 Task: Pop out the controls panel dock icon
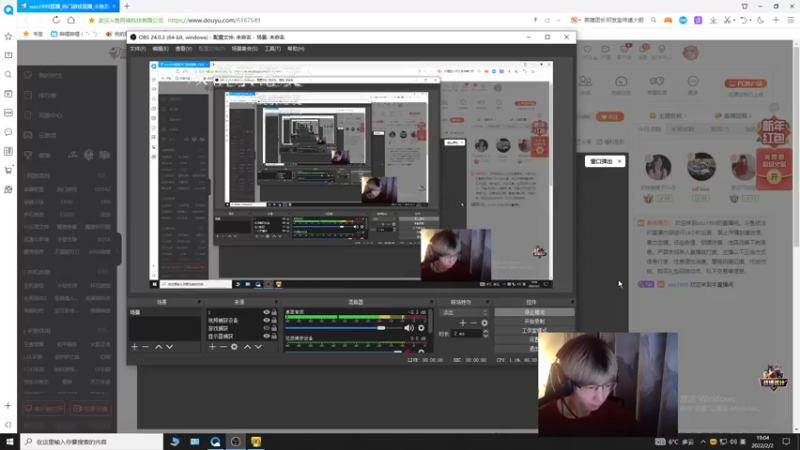coord(572,302)
